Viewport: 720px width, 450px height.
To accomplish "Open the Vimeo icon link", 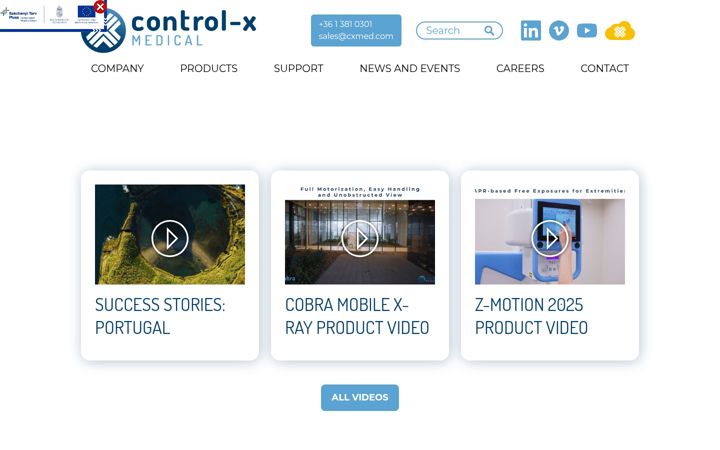I will click(x=559, y=31).
